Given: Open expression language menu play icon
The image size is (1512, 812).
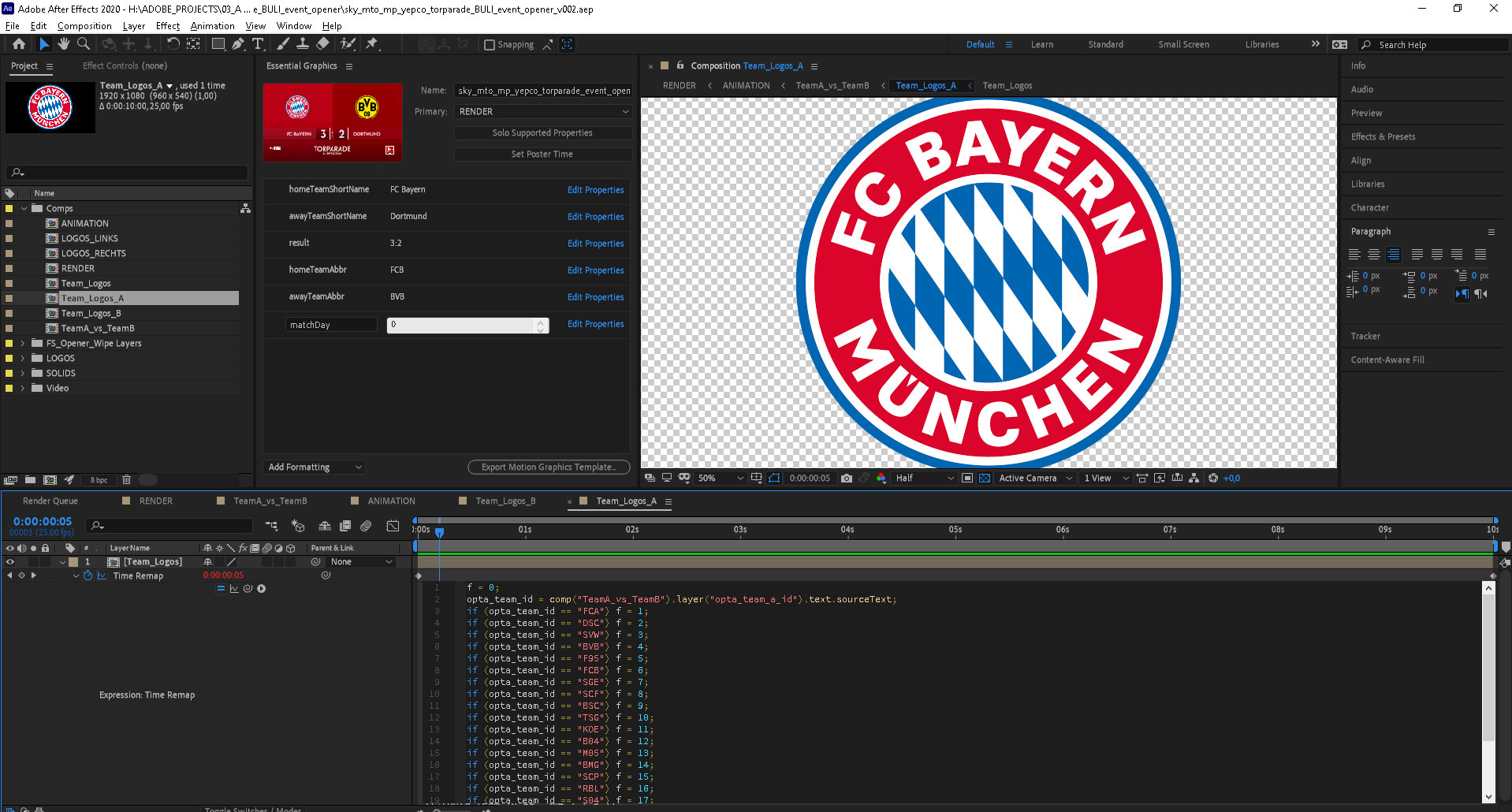Looking at the screenshot, I should pos(261,588).
